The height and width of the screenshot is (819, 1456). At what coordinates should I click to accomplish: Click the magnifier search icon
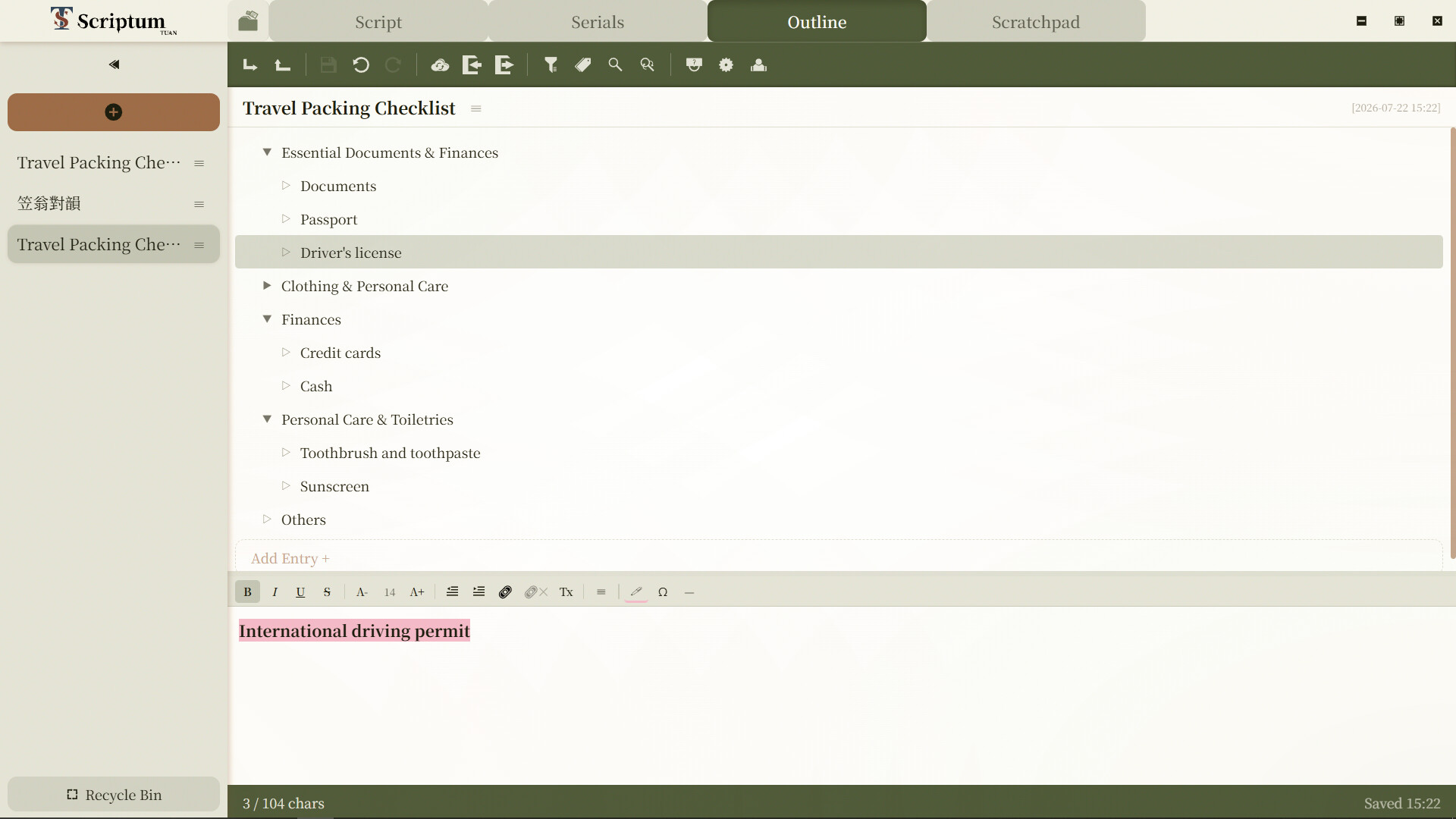coord(615,65)
